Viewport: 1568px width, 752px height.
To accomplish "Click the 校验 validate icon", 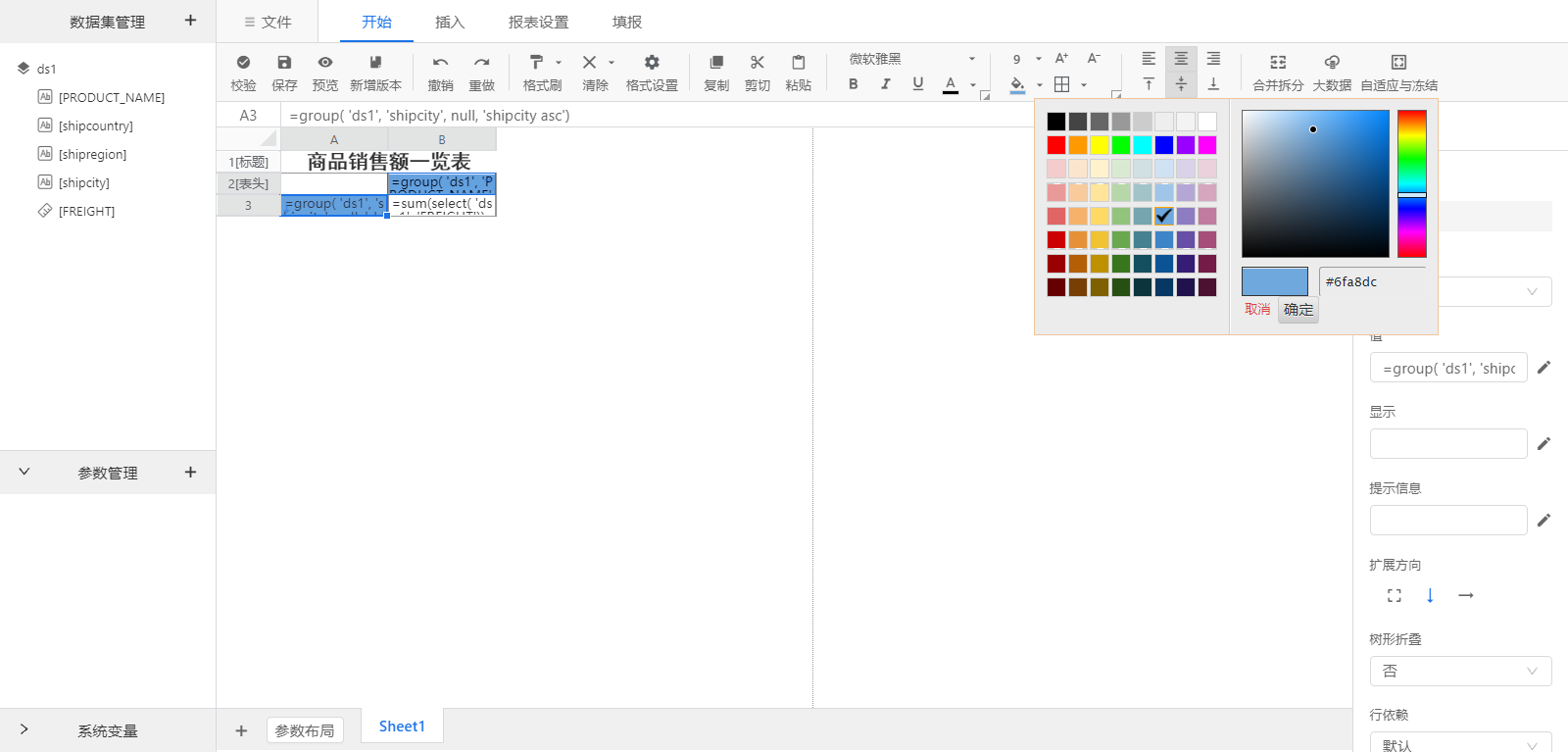I will click(243, 63).
